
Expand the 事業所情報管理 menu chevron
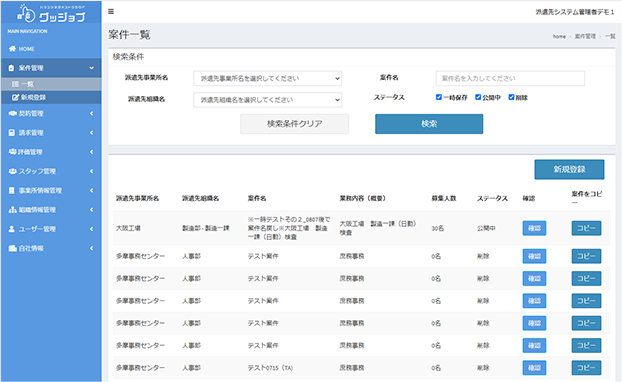92,190
